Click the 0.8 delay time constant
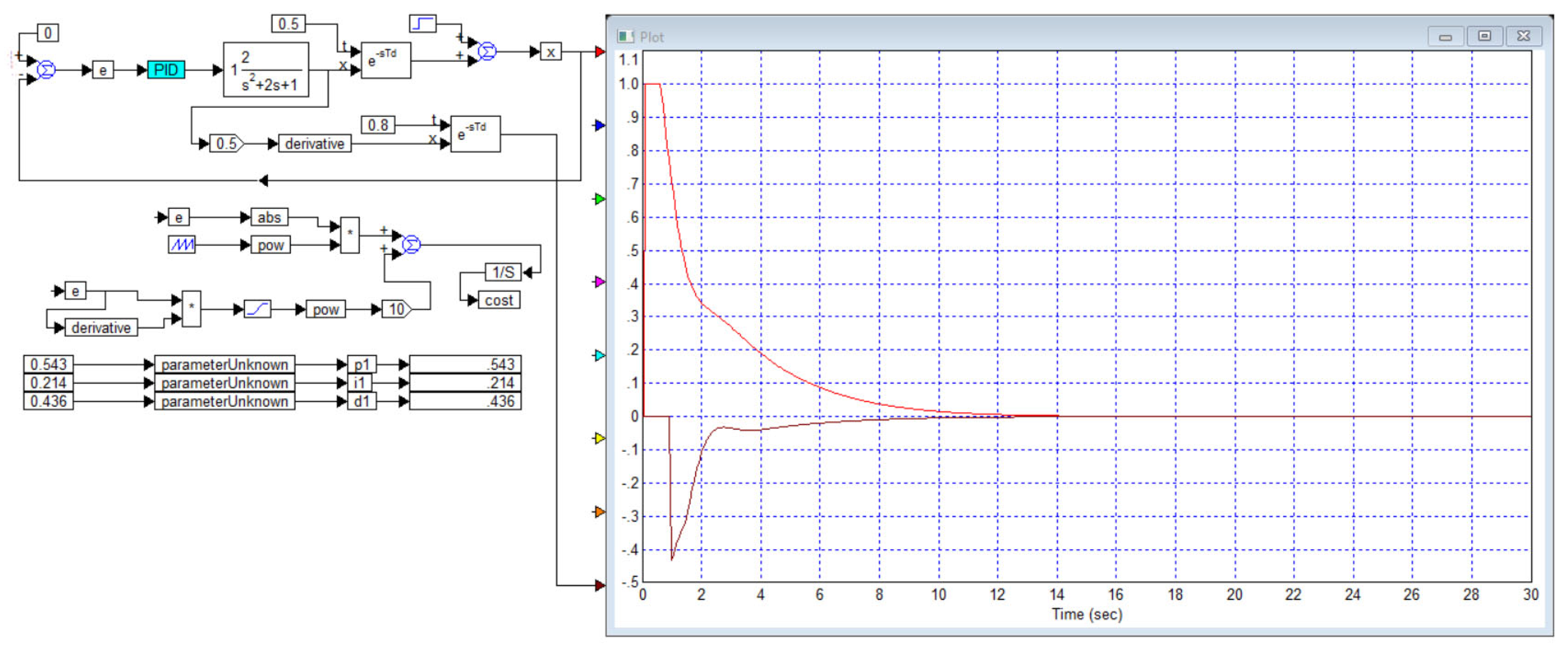1568x650 pixels. pos(378,125)
